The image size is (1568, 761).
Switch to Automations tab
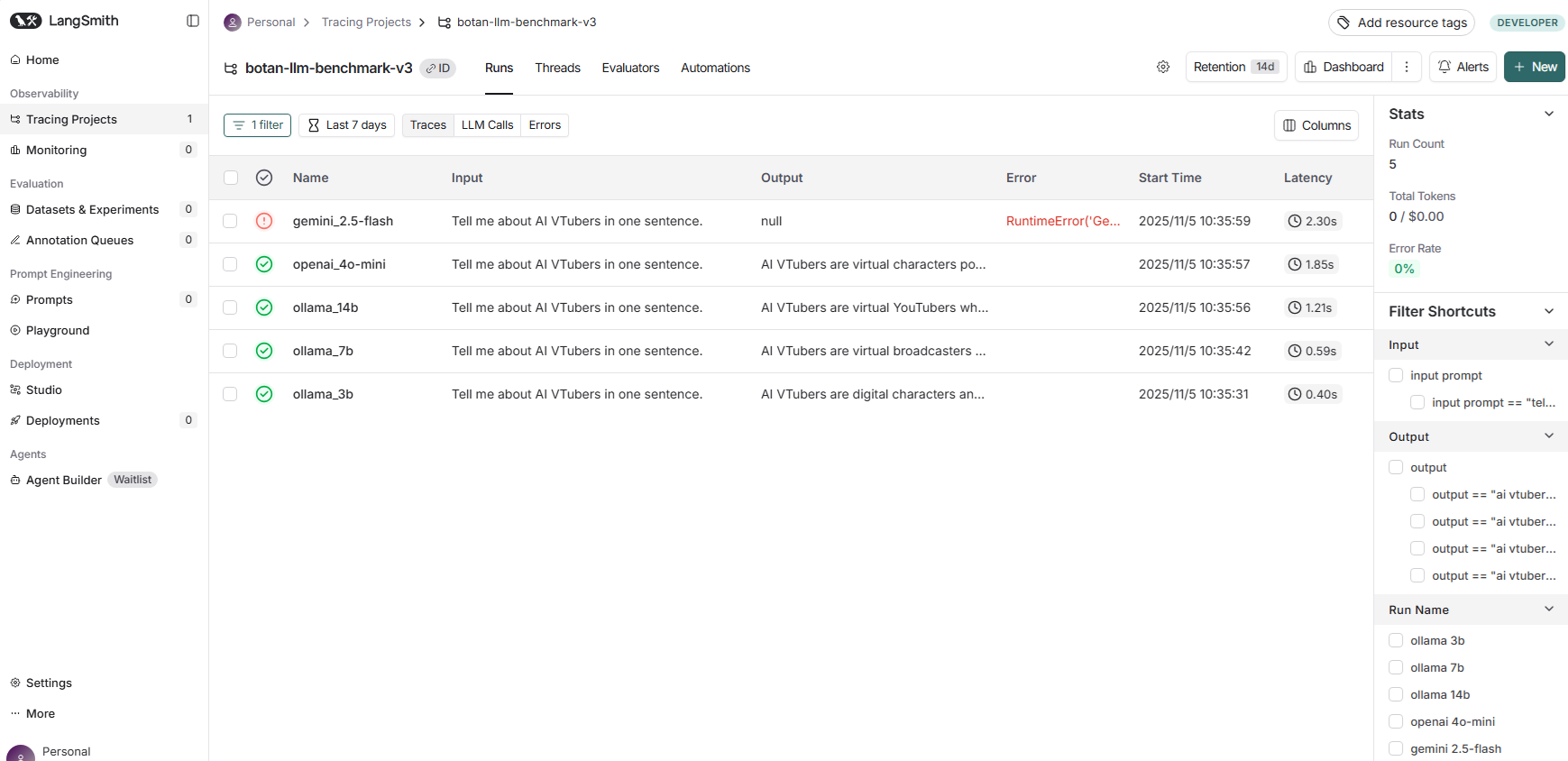[x=715, y=68]
